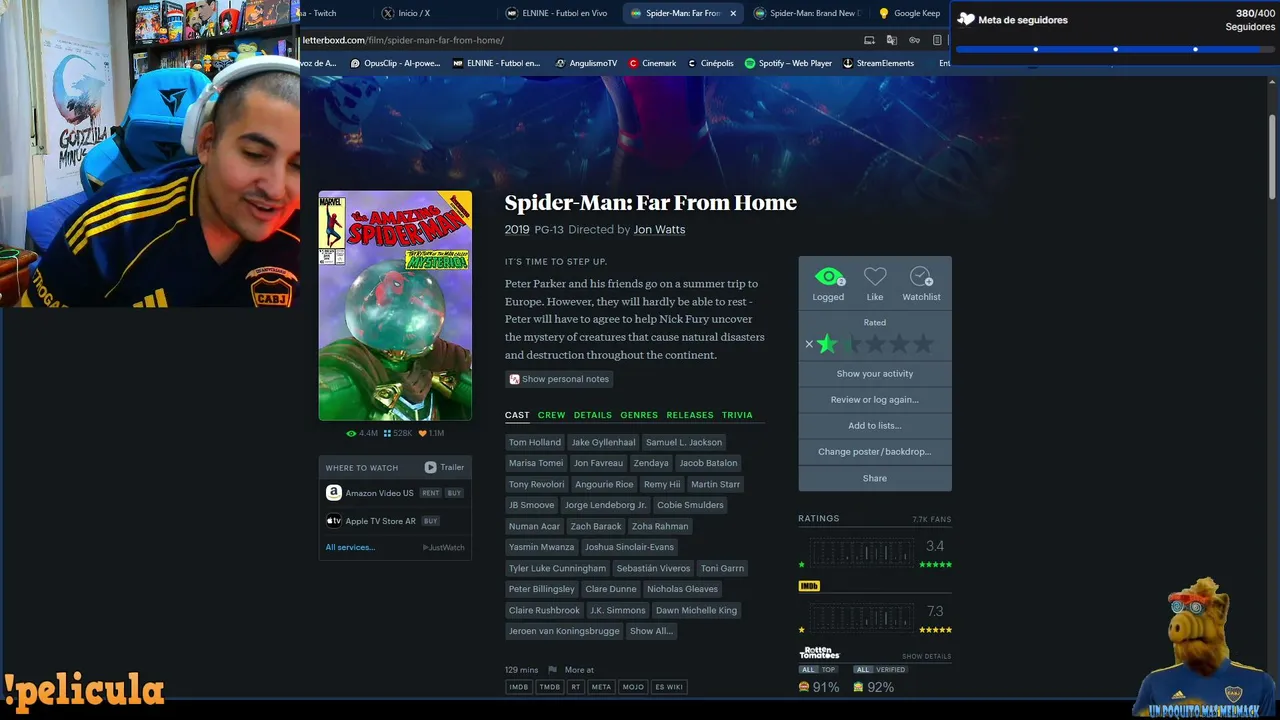The width and height of the screenshot is (1280, 720).
Task: Open the ES WIKI external link
Action: tap(669, 687)
